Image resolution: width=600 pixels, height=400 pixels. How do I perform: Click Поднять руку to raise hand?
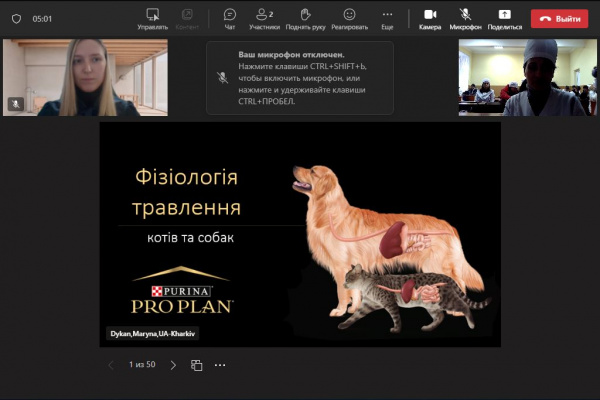[x=305, y=19]
